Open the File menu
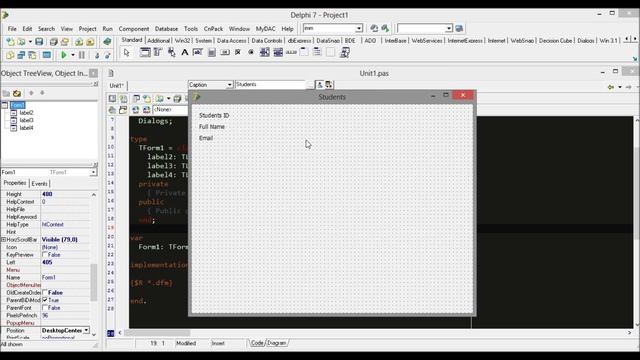The image size is (640, 360). [12, 29]
